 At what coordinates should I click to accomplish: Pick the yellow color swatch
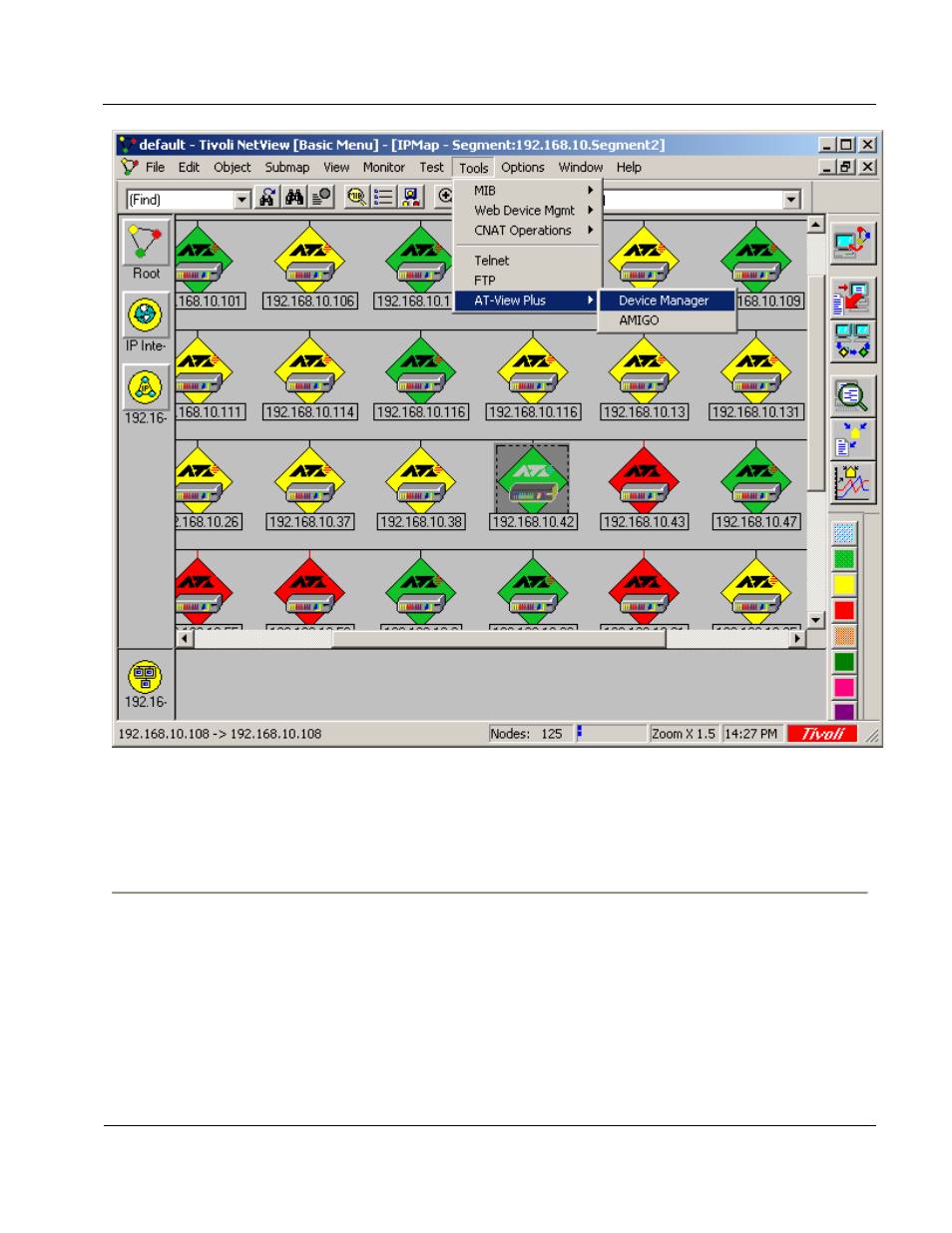click(x=844, y=585)
